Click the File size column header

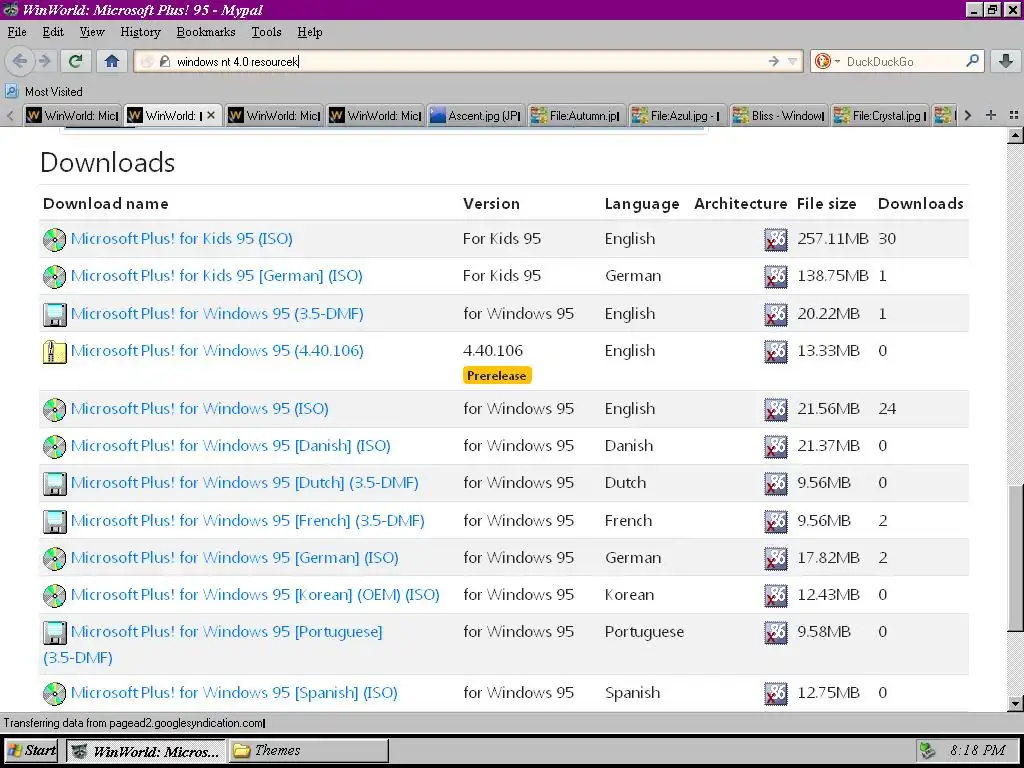click(x=826, y=204)
